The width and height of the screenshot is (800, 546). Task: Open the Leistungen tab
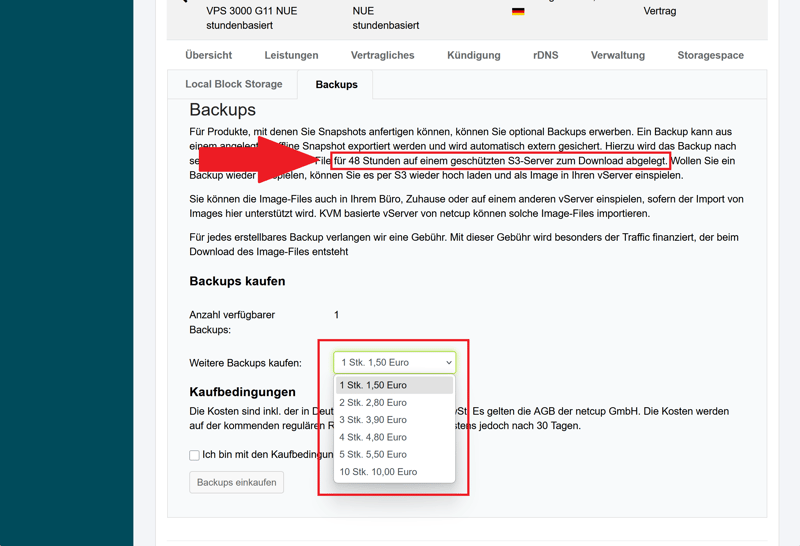[291, 55]
